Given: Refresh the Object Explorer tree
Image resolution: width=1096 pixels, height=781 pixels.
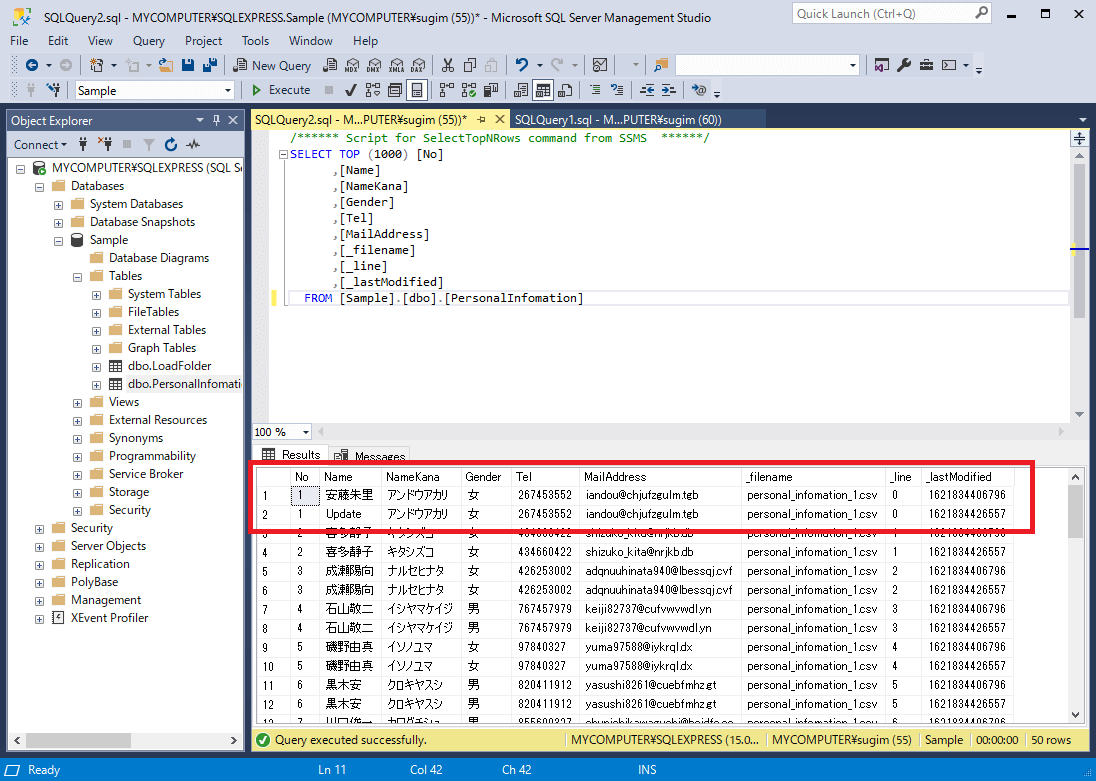Looking at the screenshot, I should (171, 144).
